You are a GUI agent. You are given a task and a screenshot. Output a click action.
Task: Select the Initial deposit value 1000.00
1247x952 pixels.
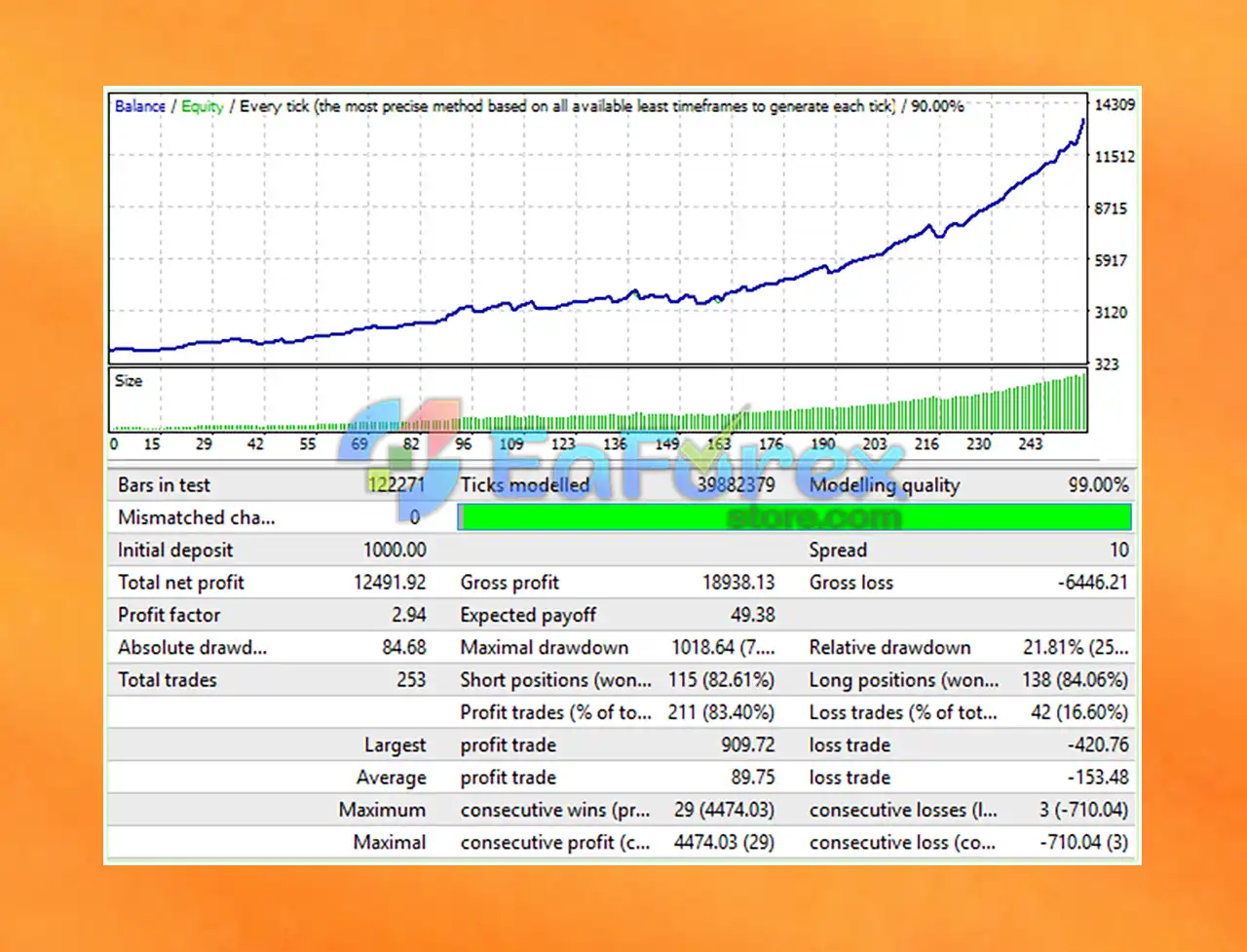395,550
